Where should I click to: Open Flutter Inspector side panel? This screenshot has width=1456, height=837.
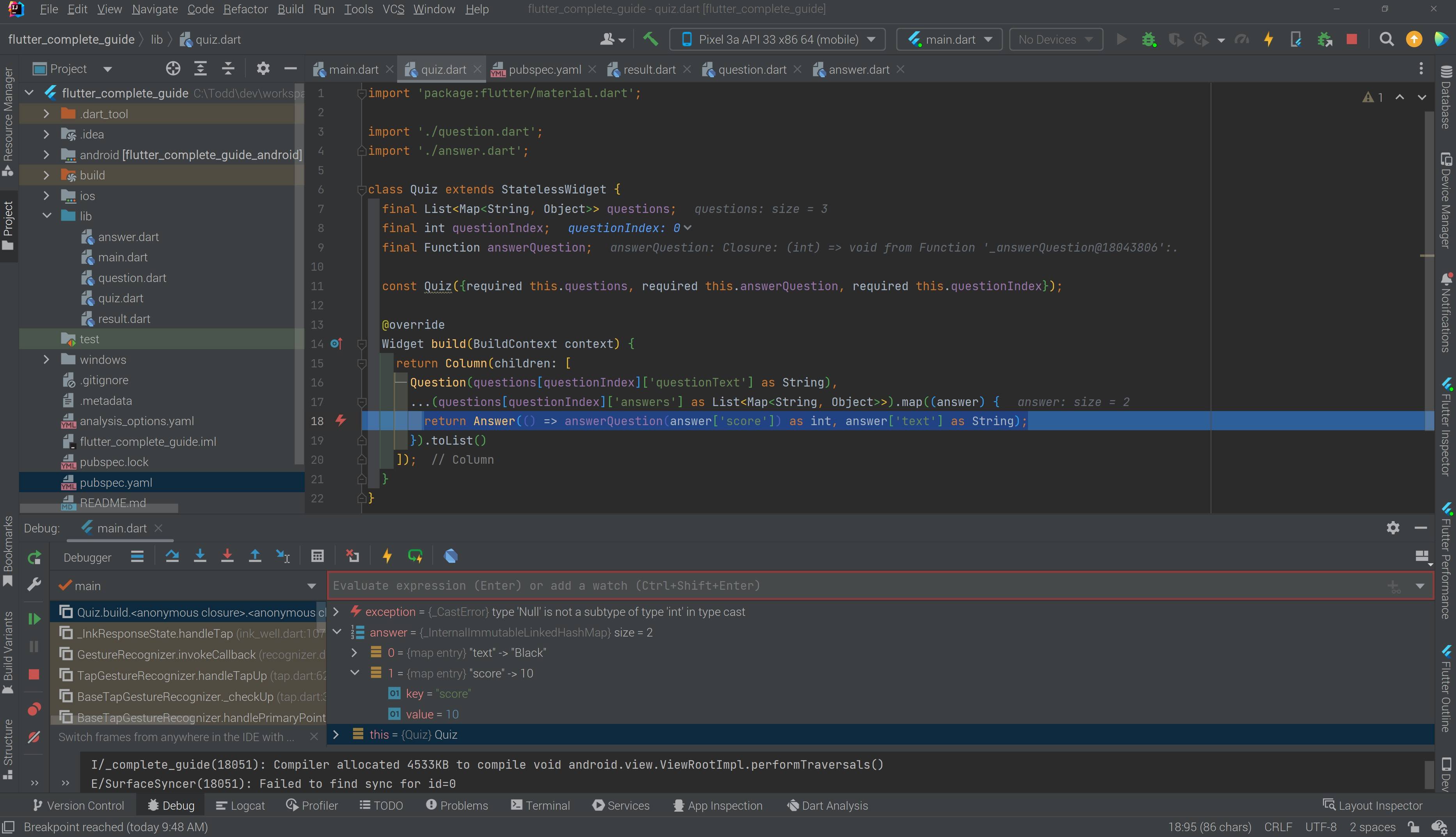tap(1445, 427)
